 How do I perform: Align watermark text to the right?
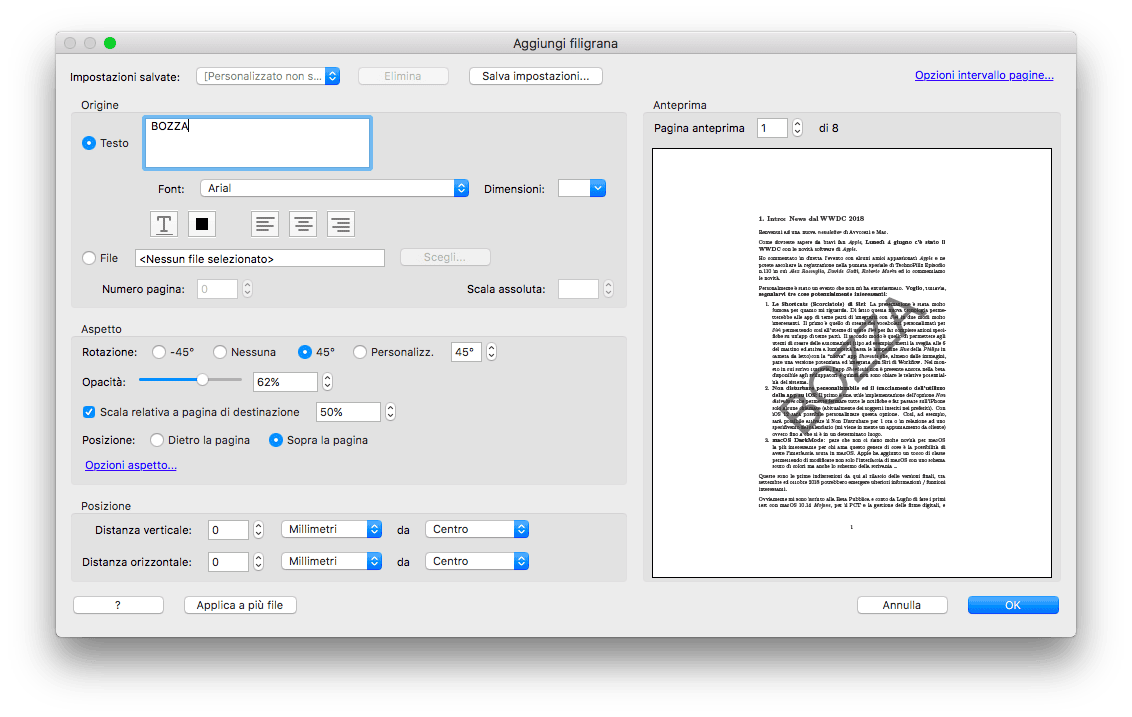341,224
